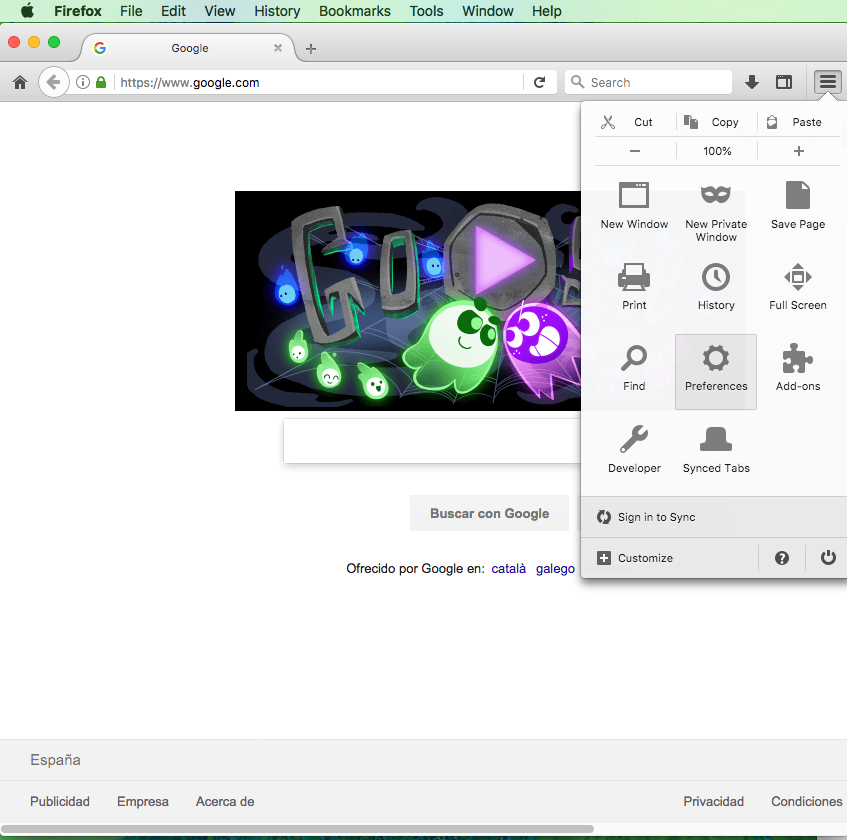Open the Help menu in menu bar
Image resolution: width=847 pixels, height=840 pixels.
[547, 11]
